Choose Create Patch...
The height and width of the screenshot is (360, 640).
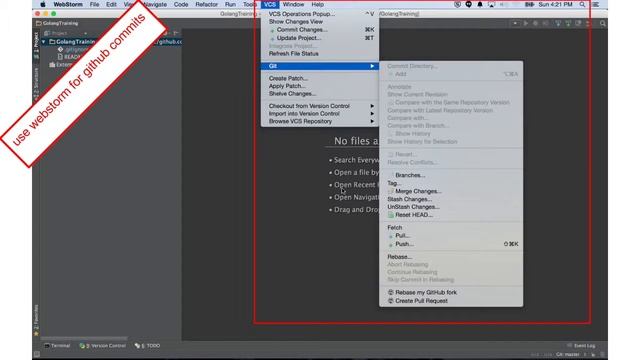pos(320,78)
